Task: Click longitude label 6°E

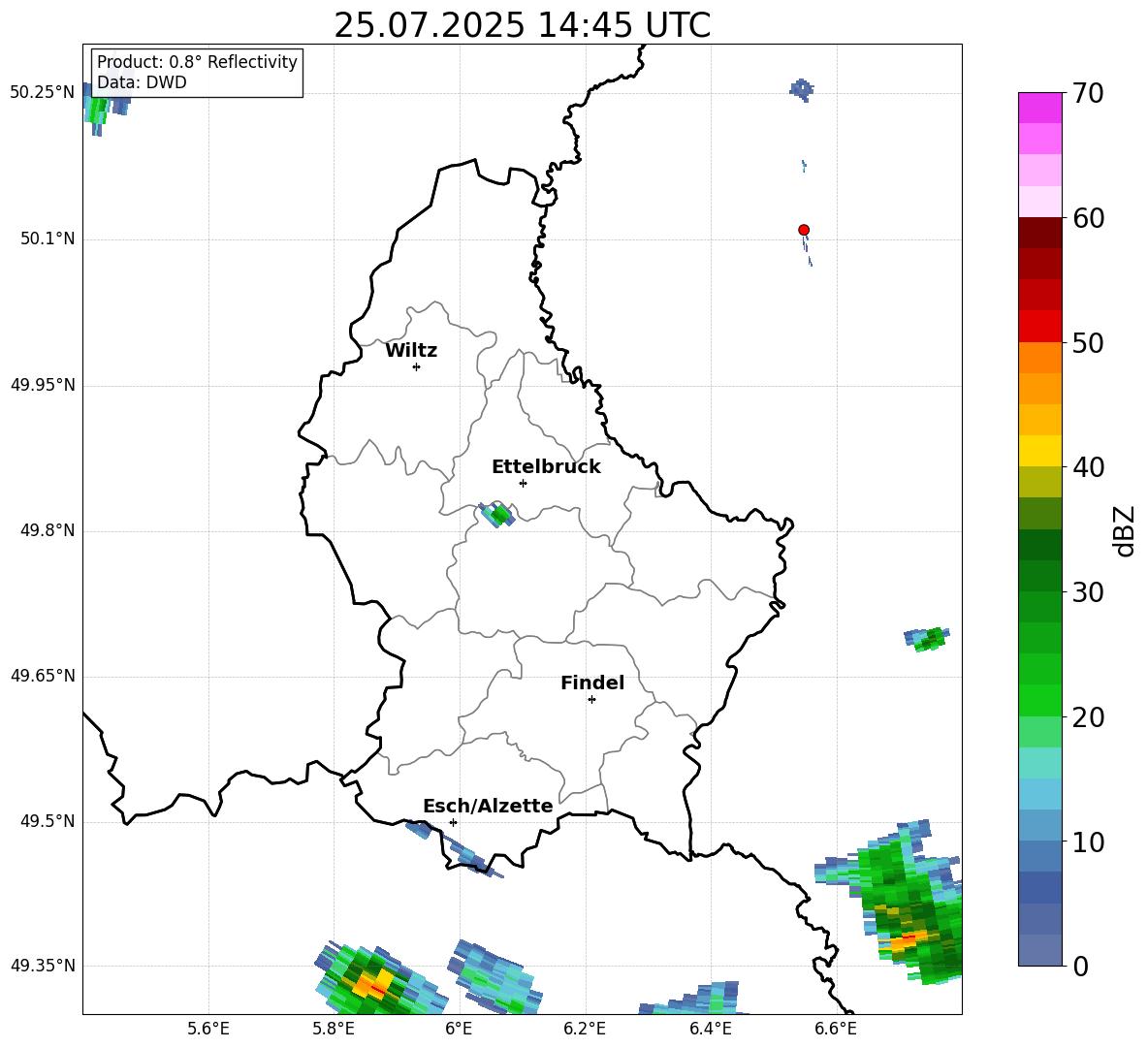Action: tap(459, 1029)
